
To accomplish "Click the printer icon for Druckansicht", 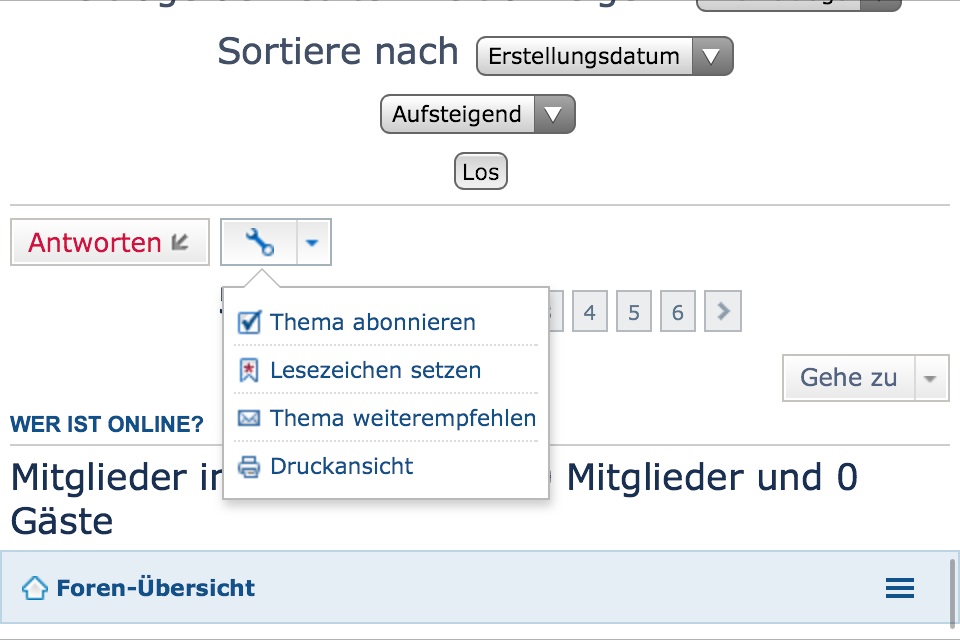I will tap(248, 467).
